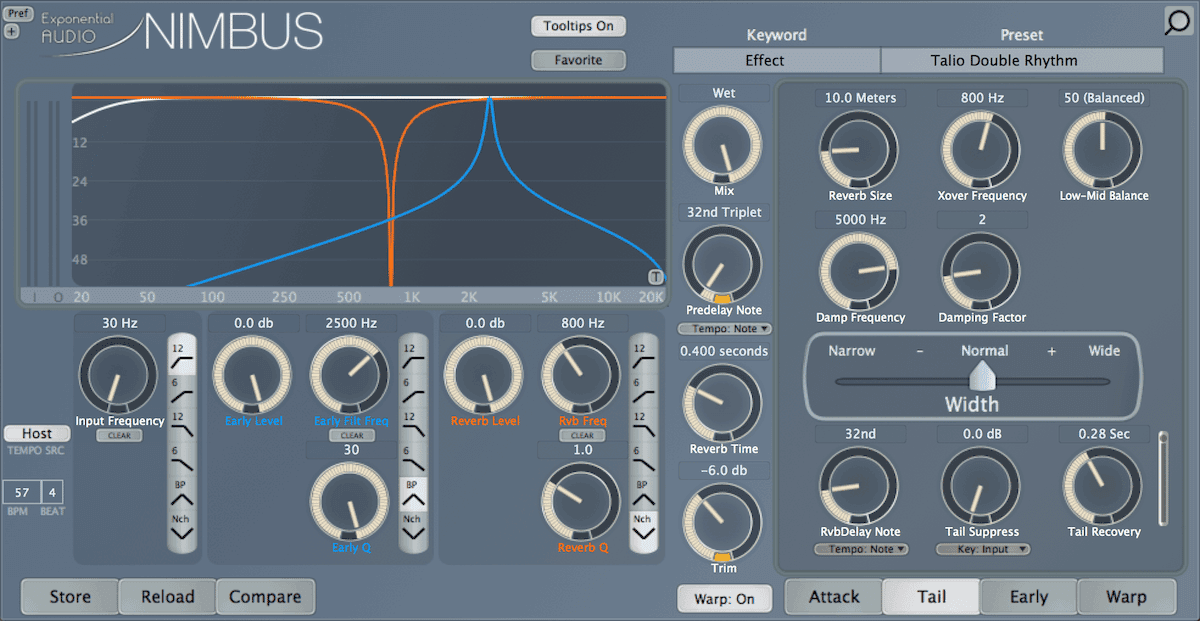This screenshot has height=621, width=1200.
Task: Click the Reload button
Action: point(167,597)
